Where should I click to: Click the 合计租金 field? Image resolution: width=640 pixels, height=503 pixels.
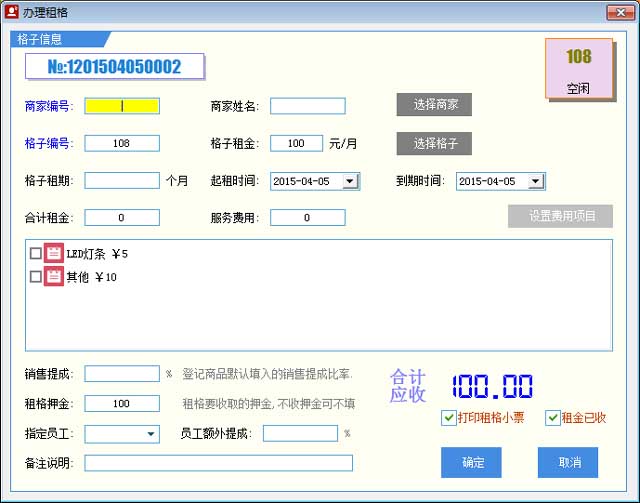coord(122,218)
